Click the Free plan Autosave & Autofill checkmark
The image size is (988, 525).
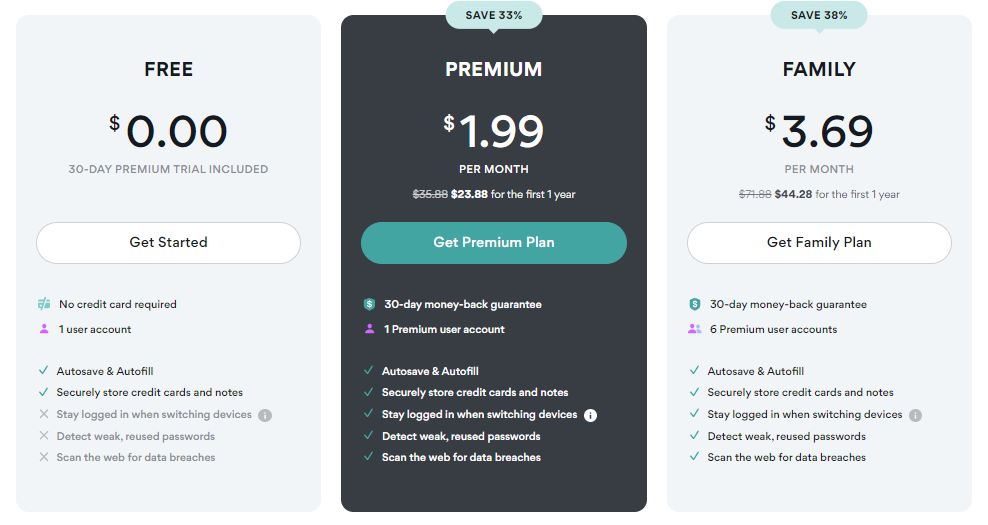(x=43, y=371)
